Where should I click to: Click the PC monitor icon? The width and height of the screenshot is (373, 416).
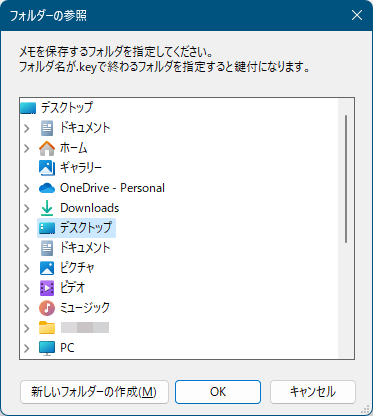tap(47, 348)
